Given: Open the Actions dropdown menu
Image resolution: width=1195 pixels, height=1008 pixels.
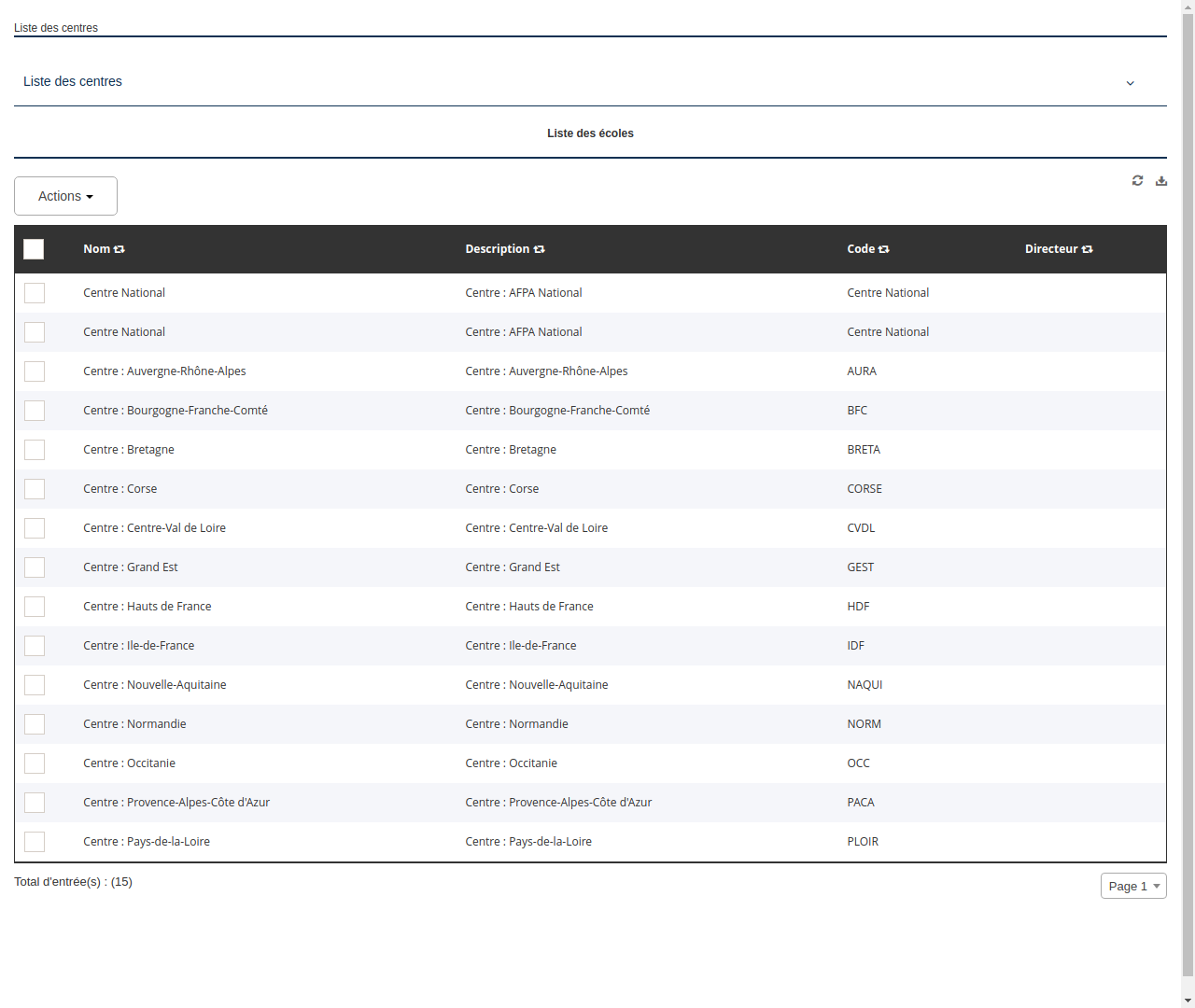Looking at the screenshot, I should click(x=65, y=196).
